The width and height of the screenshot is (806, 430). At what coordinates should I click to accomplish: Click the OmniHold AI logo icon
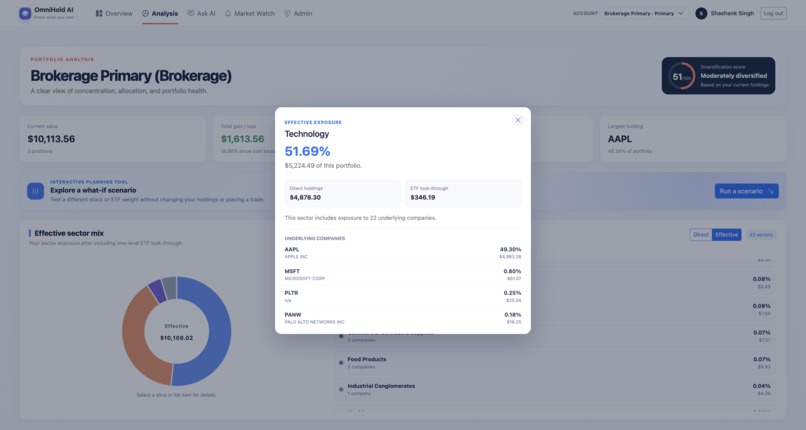click(25, 13)
